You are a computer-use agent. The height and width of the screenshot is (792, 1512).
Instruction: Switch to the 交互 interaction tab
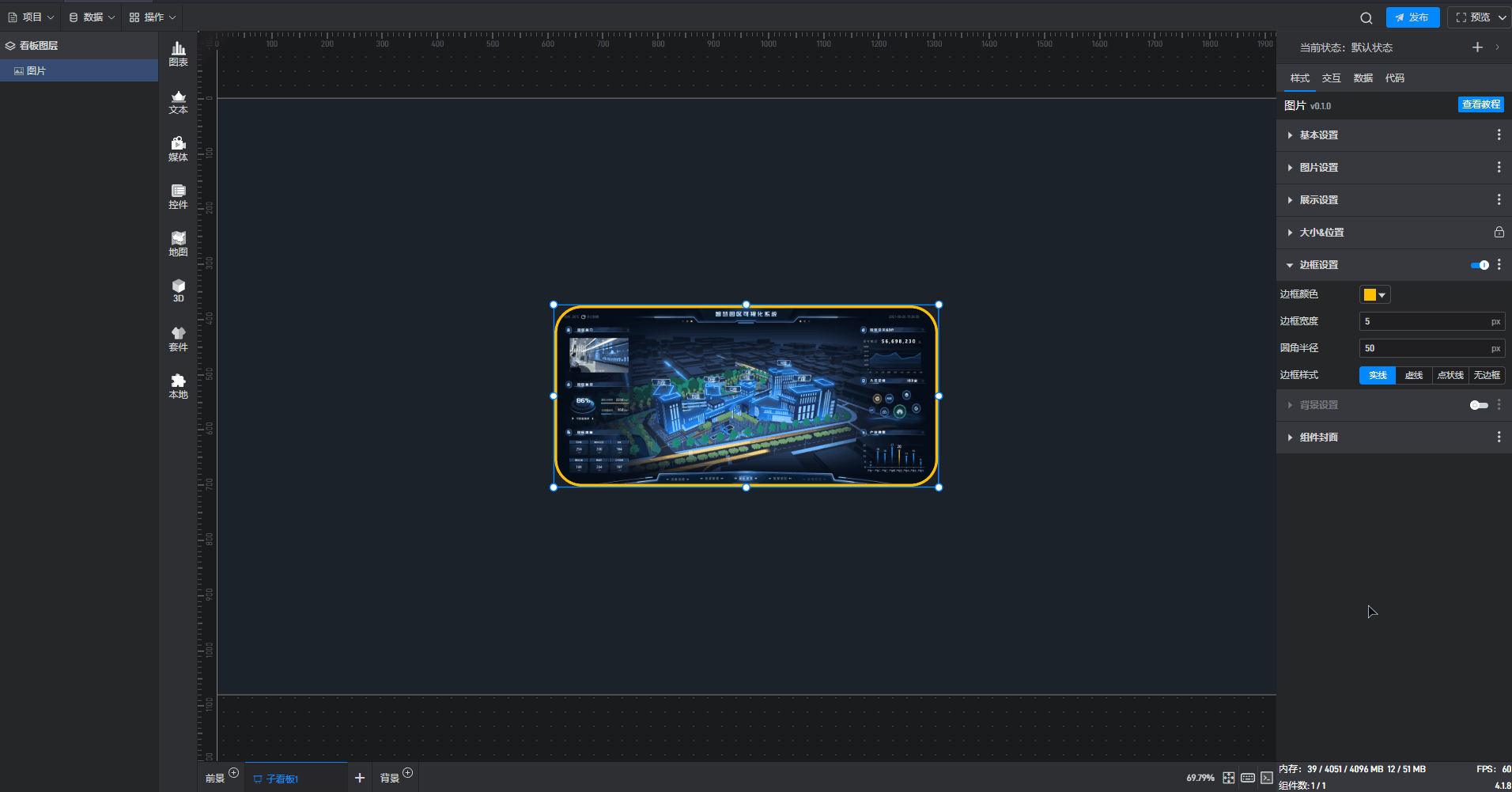pyautogui.click(x=1331, y=78)
